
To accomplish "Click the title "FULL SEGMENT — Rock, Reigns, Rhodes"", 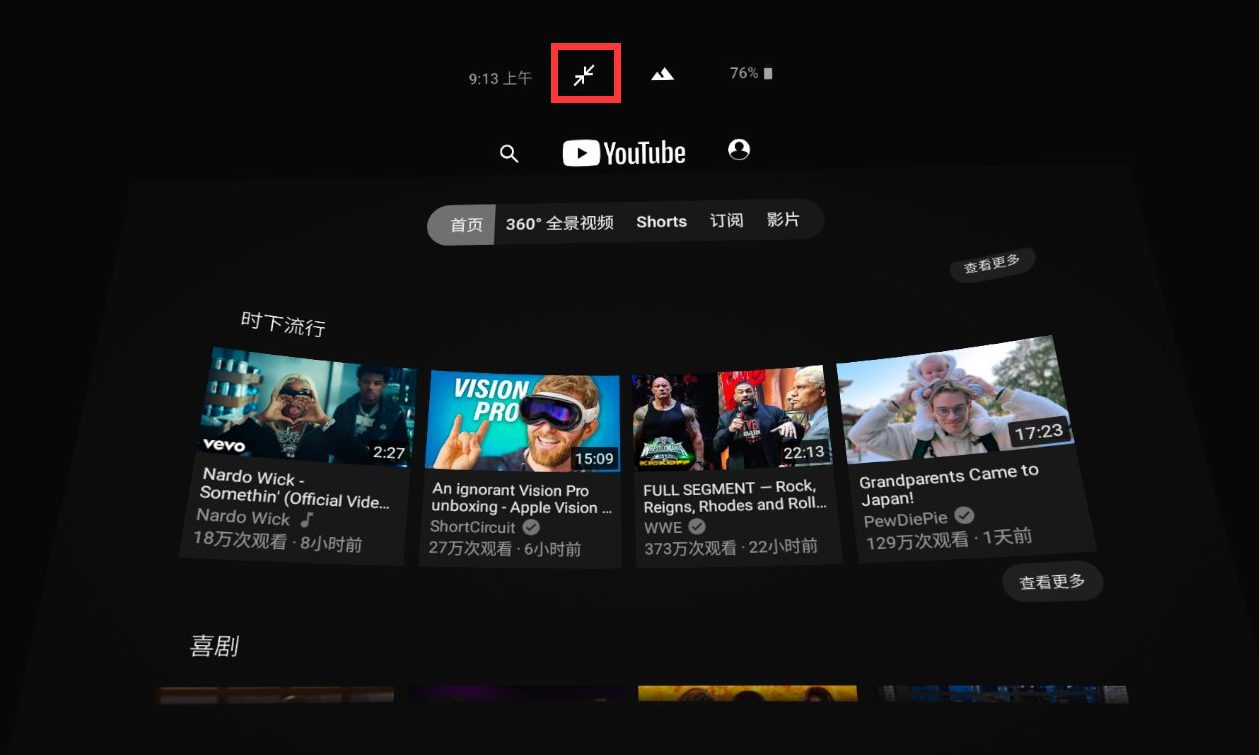I will 735,496.
